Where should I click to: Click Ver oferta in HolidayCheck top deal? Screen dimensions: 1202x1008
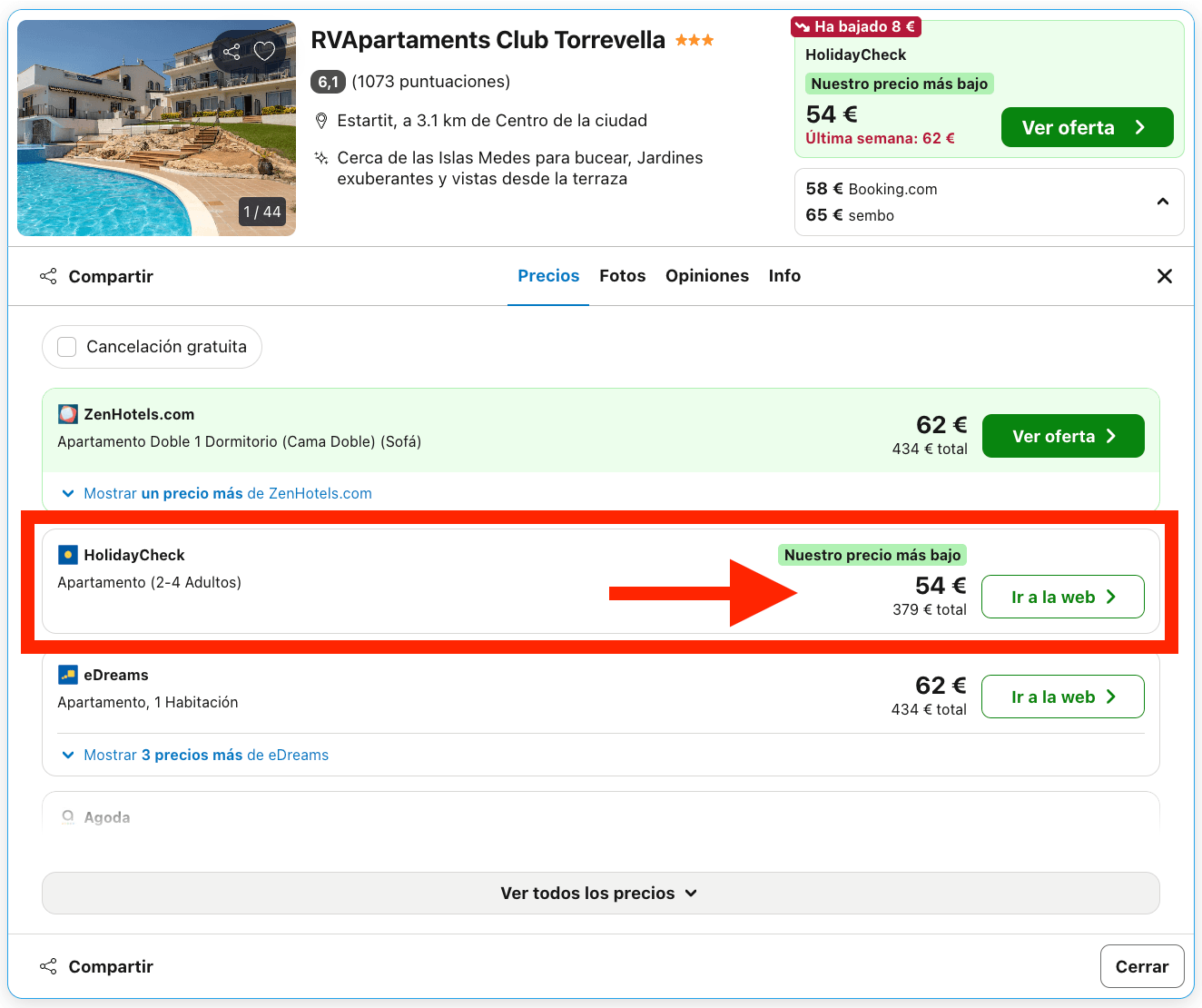[1087, 127]
